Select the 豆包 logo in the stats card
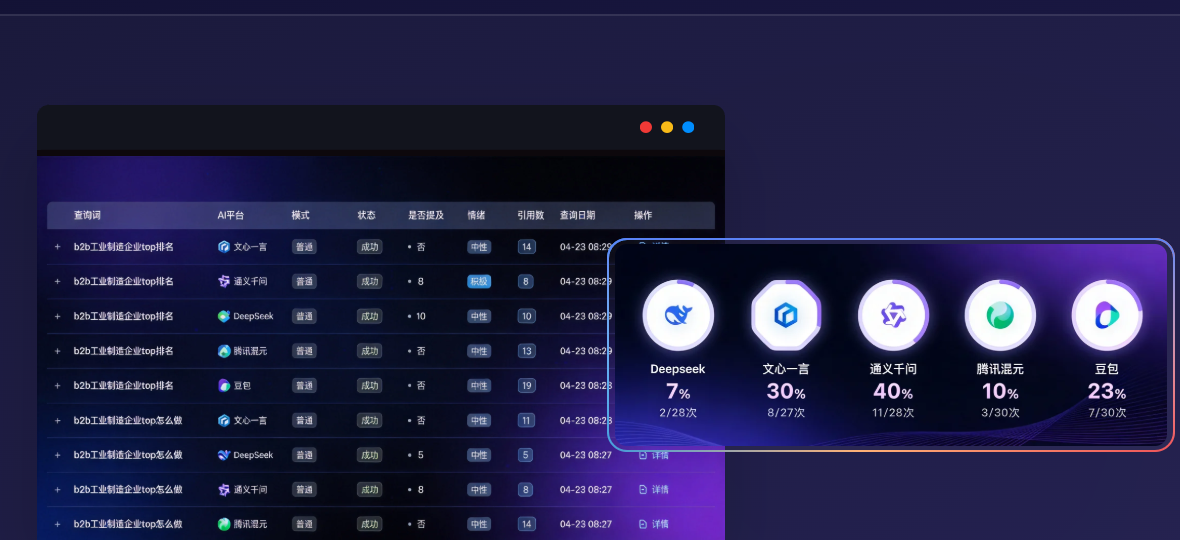Image resolution: width=1180 pixels, height=540 pixels. click(1107, 315)
